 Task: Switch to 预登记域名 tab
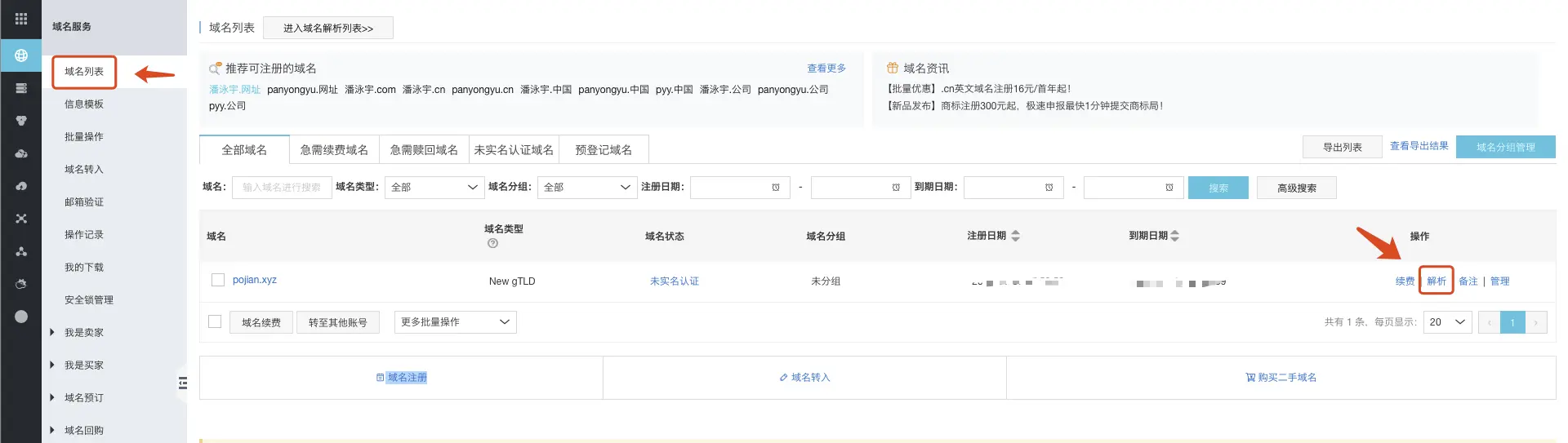(604, 150)
